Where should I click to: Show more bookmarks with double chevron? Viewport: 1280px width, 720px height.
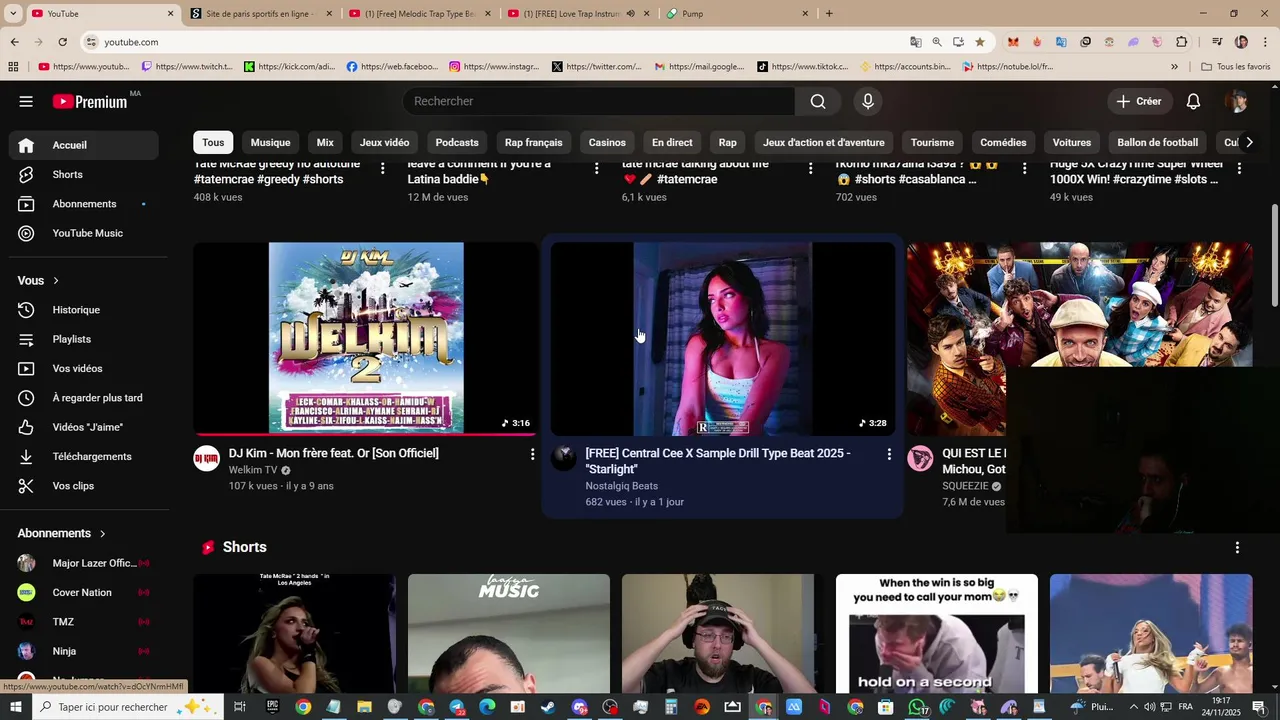coord(1174,67)
